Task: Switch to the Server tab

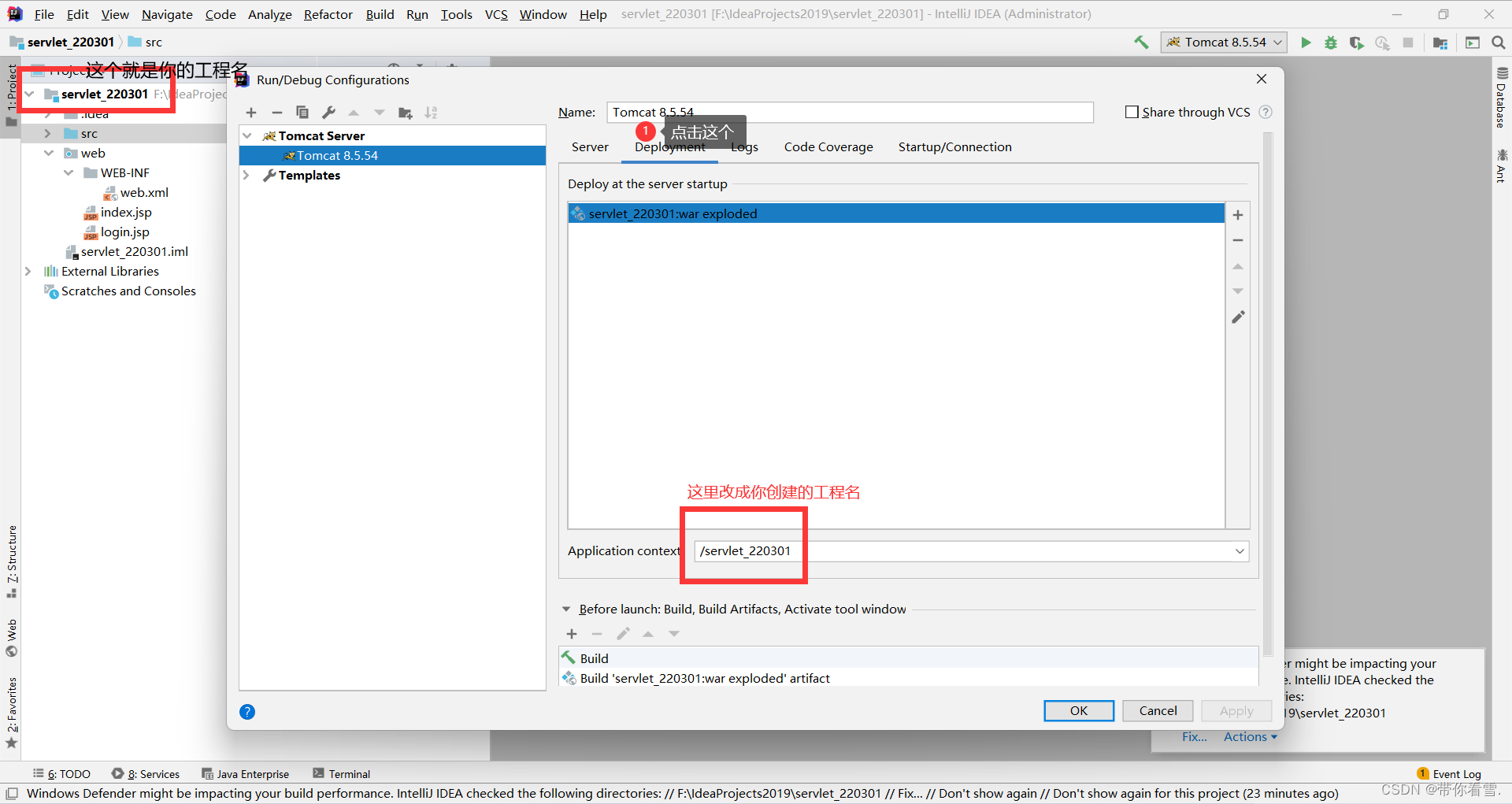Action: pyautogui.click(x=590, y=147)
